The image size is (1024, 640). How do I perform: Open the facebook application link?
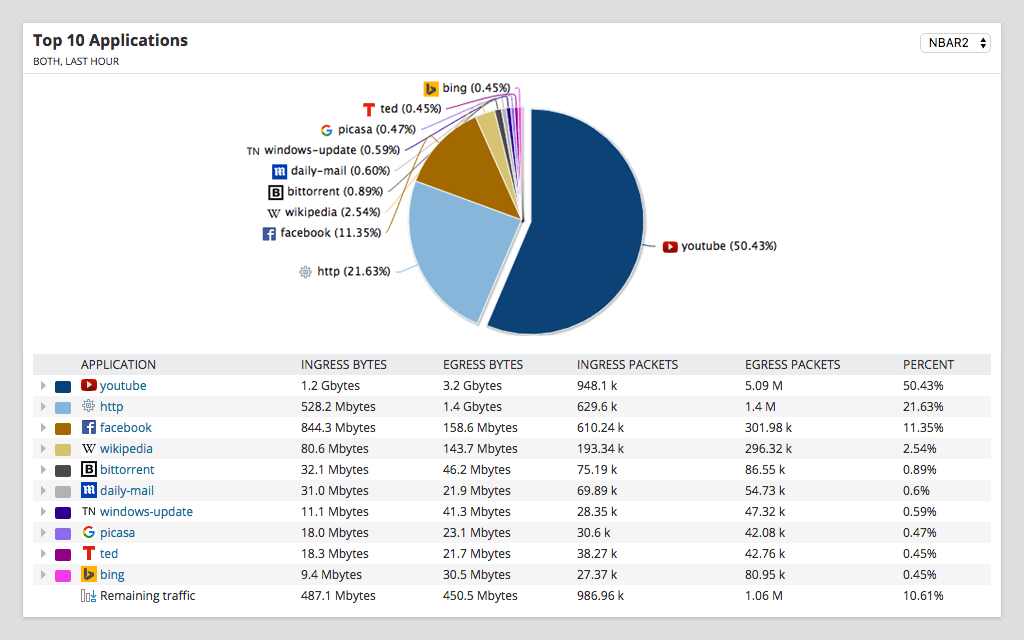(125, 427)
